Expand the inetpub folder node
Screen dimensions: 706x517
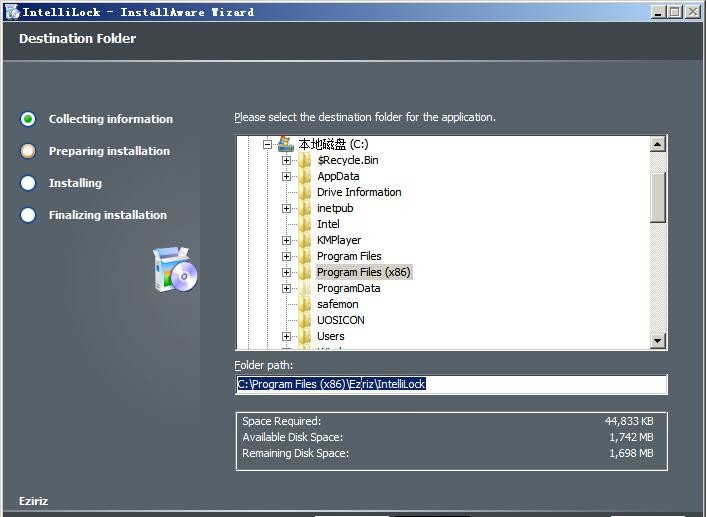click(286, 209)
